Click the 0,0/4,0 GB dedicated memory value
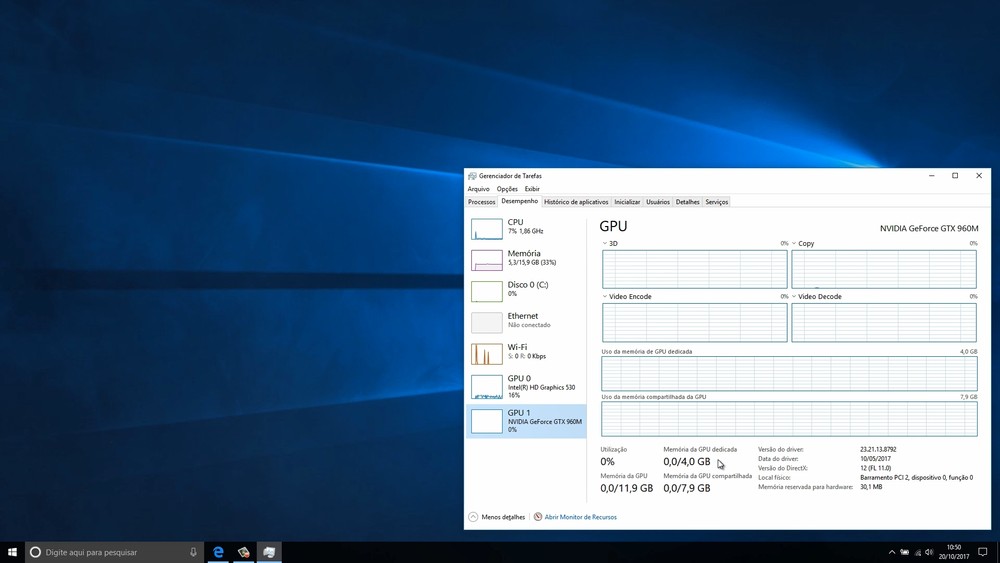The width and height of the screenshot is (1000, 563). pyautogui.click(x=687, y=462)
